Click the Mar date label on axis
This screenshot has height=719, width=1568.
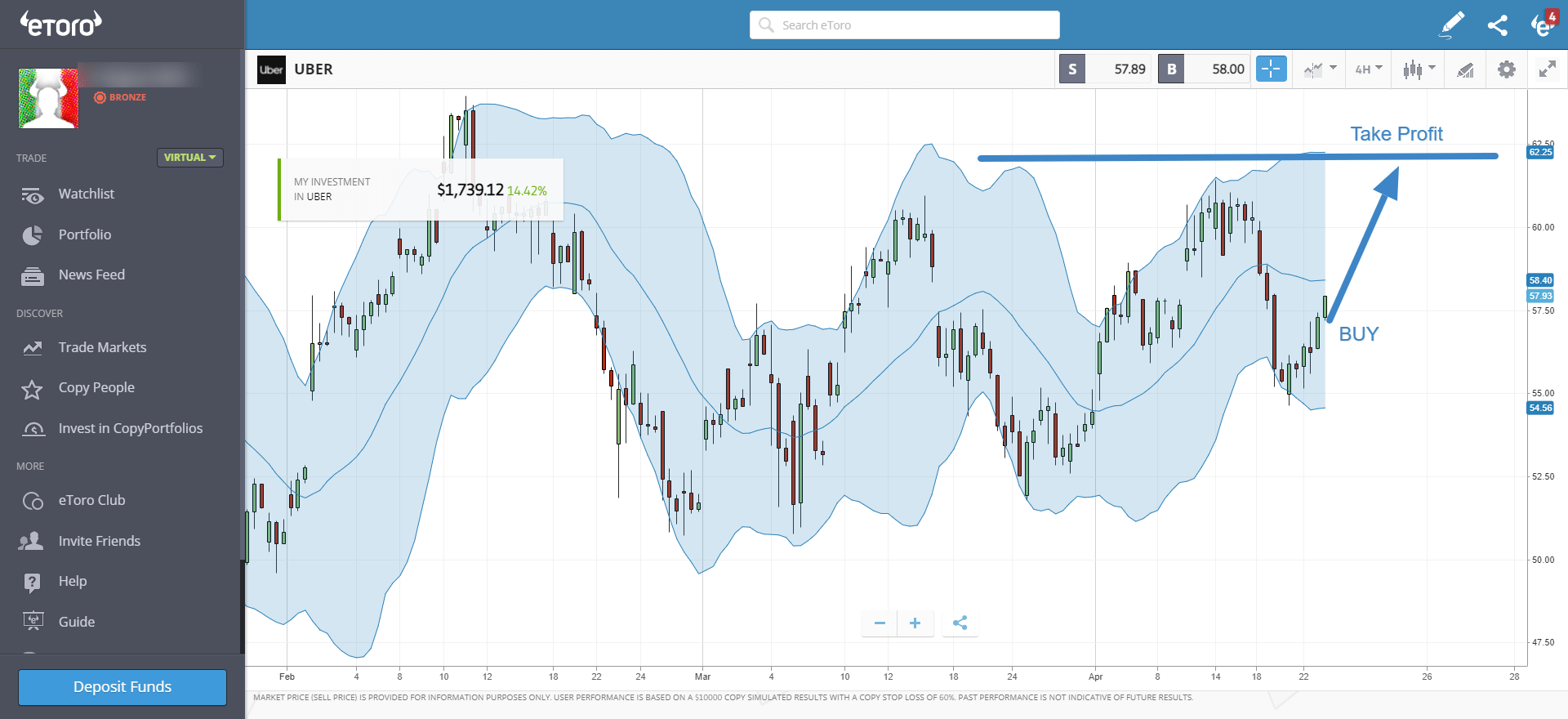pos(702,677)
